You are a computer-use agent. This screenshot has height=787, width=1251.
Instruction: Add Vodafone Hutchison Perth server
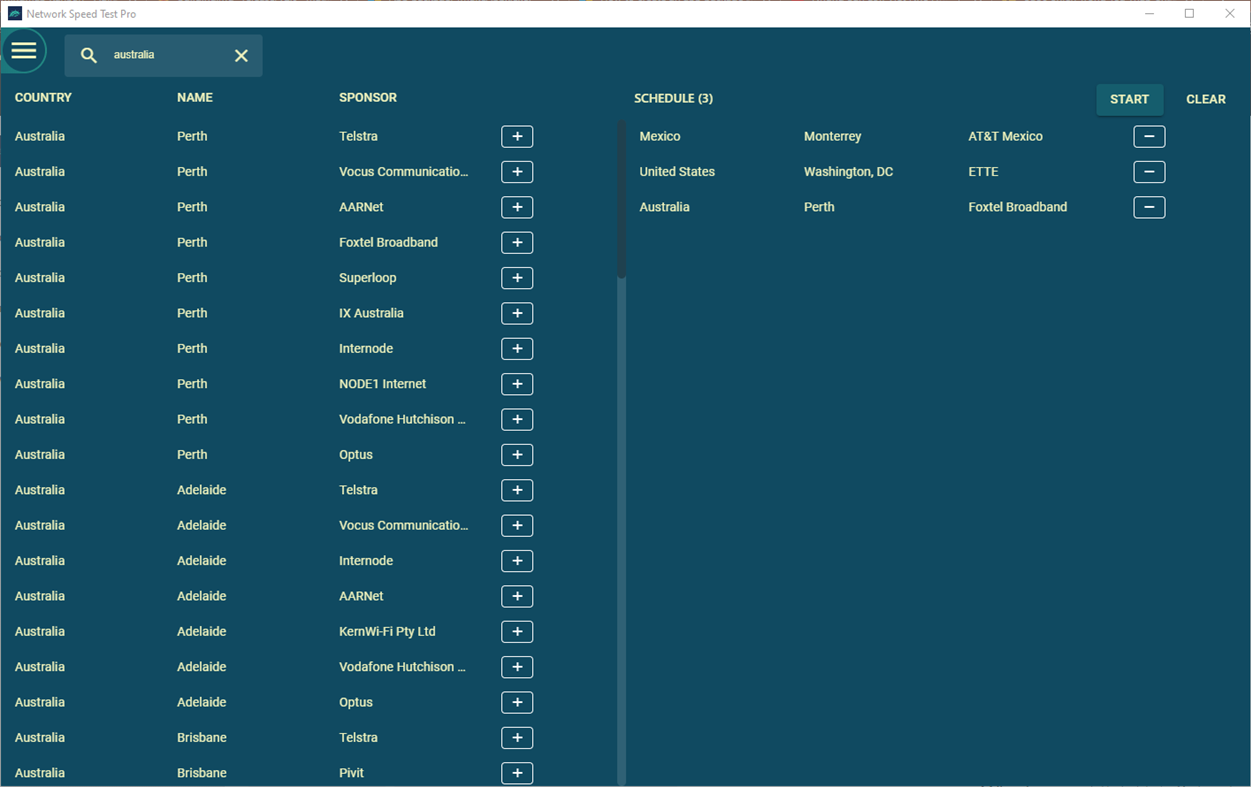click(x=517, y=419)
